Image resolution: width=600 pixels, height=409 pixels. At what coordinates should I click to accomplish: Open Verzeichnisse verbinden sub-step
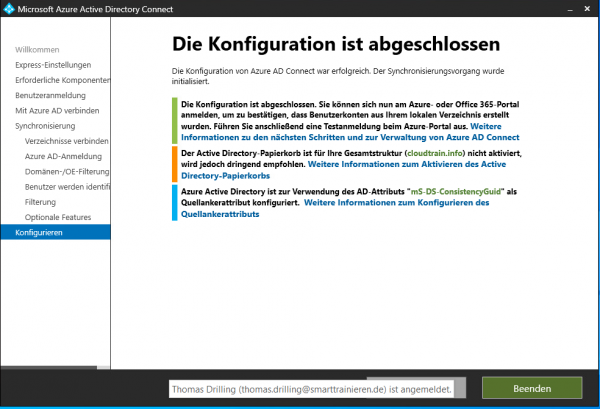pos(66,141)
